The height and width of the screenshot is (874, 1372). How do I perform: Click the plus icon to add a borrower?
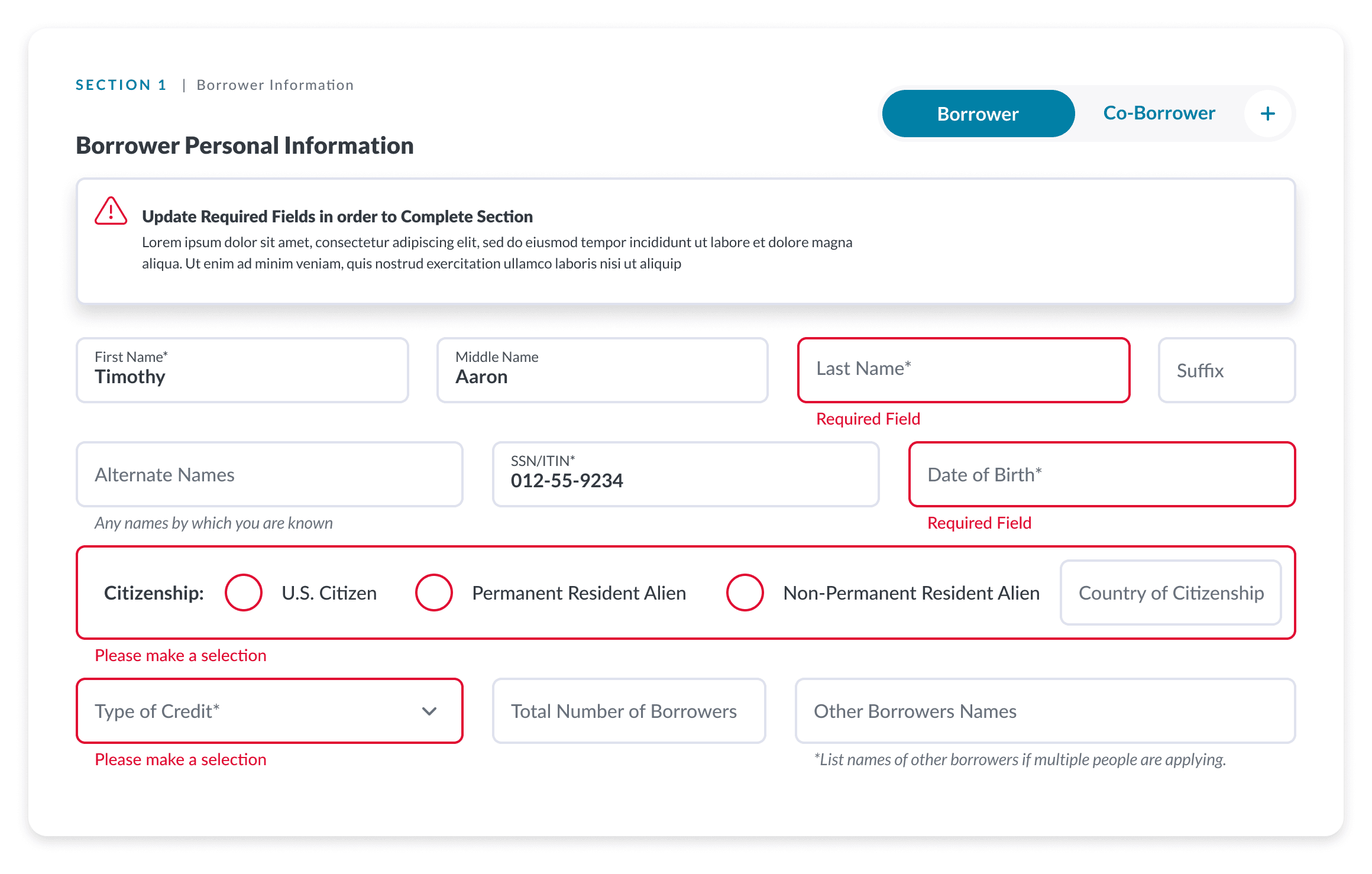point(1267,114)
